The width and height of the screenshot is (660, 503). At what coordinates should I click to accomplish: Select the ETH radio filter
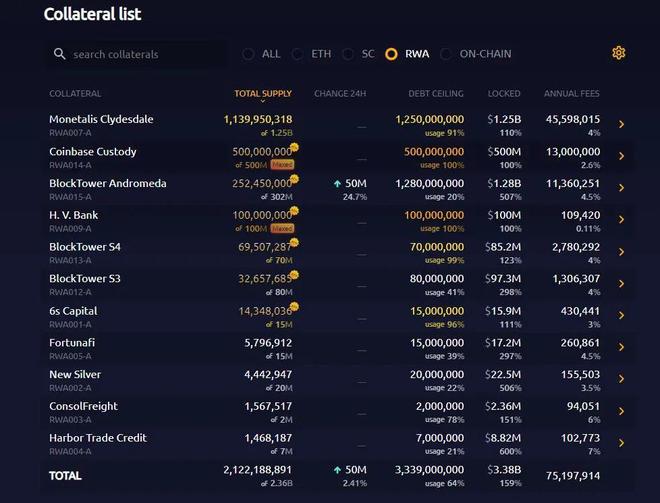coord(298,54)
